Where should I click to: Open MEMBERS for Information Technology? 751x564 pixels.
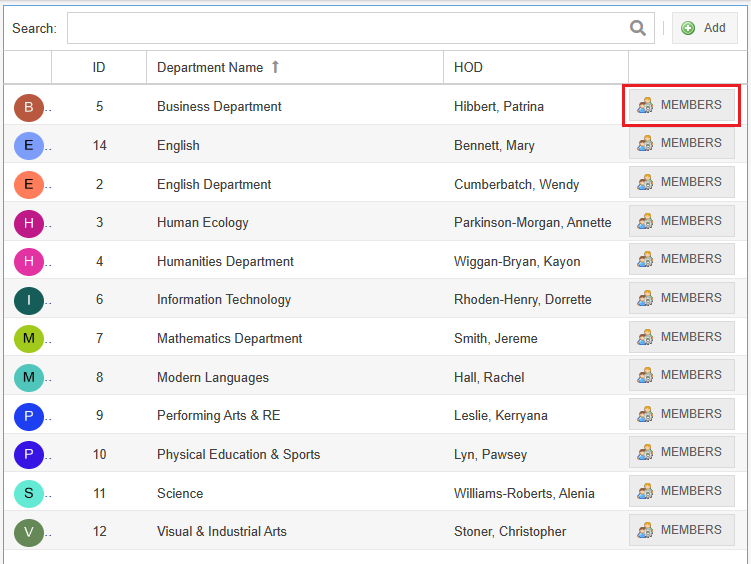682,298
